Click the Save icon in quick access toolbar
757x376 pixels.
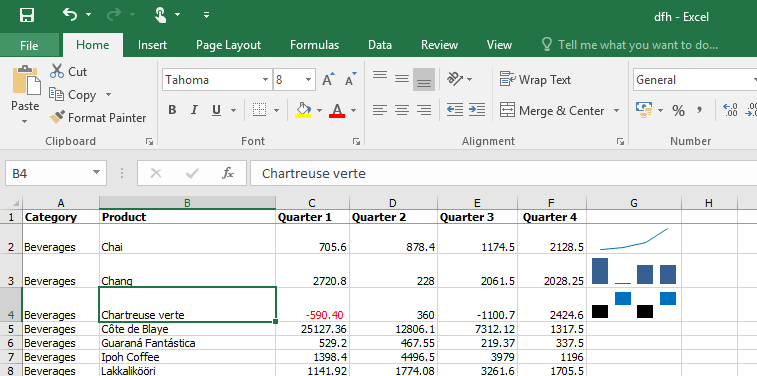click(27, 15)
